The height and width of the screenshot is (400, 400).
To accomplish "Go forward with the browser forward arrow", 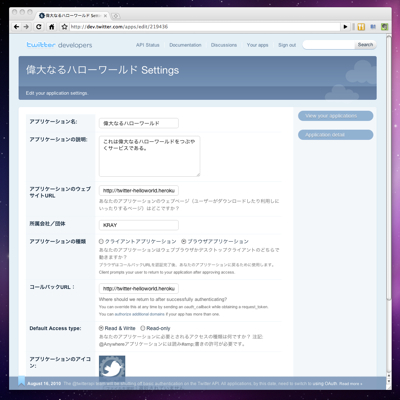I will point(26,27).
